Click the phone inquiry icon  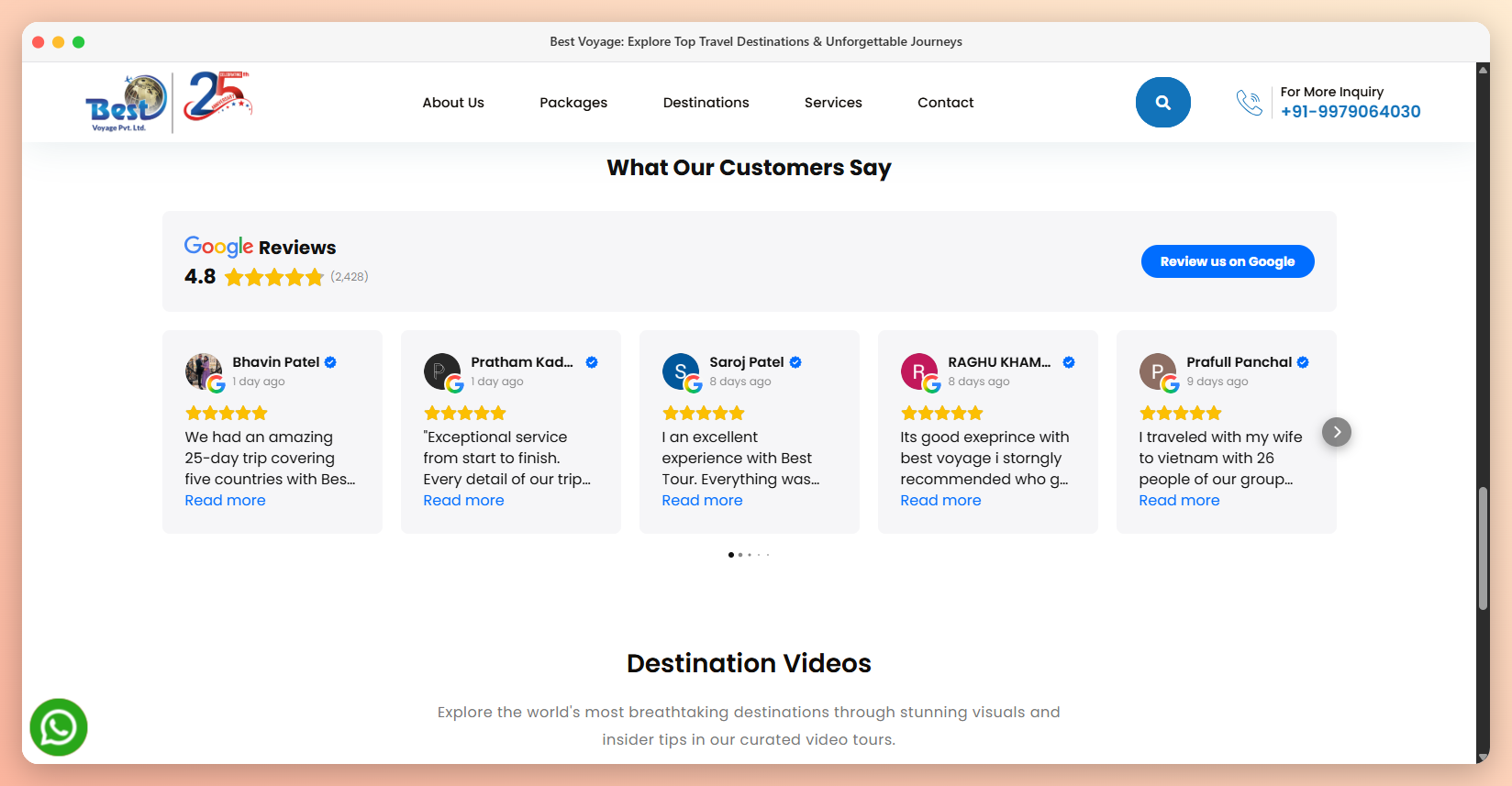pyautogui.click(x=1249, y=103)
